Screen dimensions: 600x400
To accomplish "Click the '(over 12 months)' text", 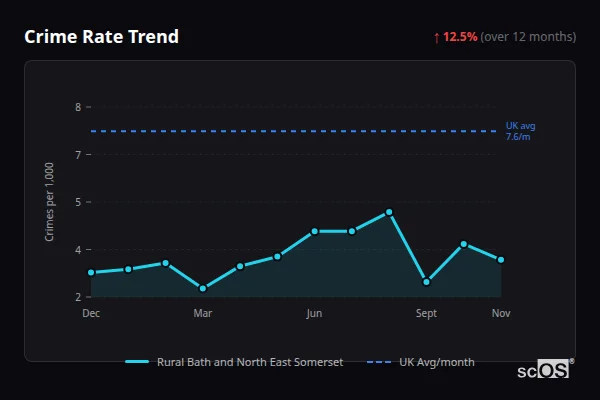I will coord(528,37).
